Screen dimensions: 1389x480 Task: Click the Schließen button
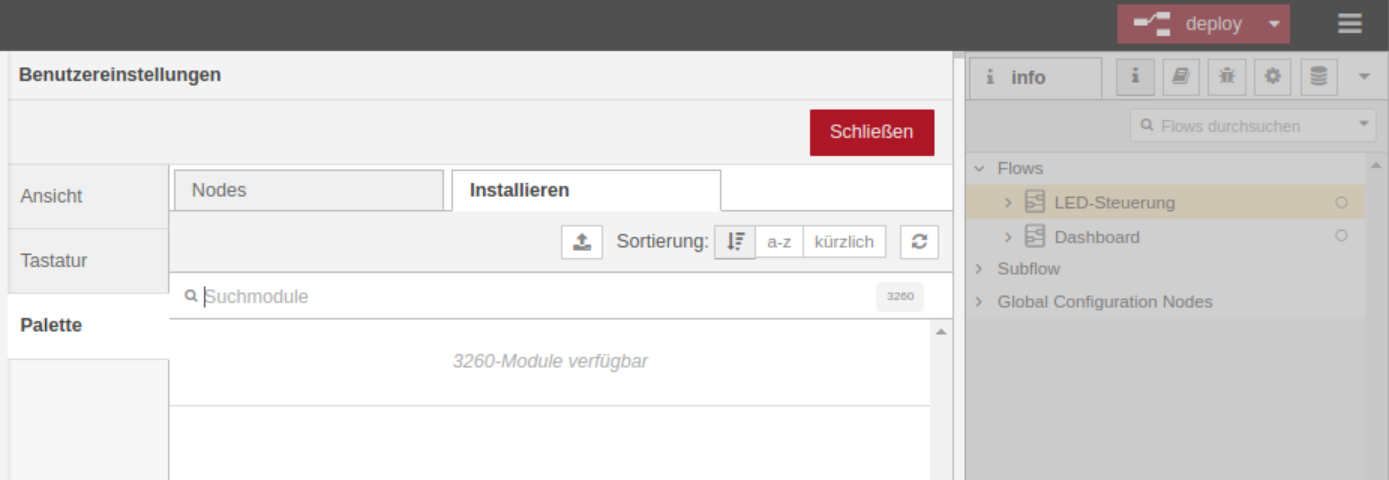pyautogui.click(x=871, y=132)
